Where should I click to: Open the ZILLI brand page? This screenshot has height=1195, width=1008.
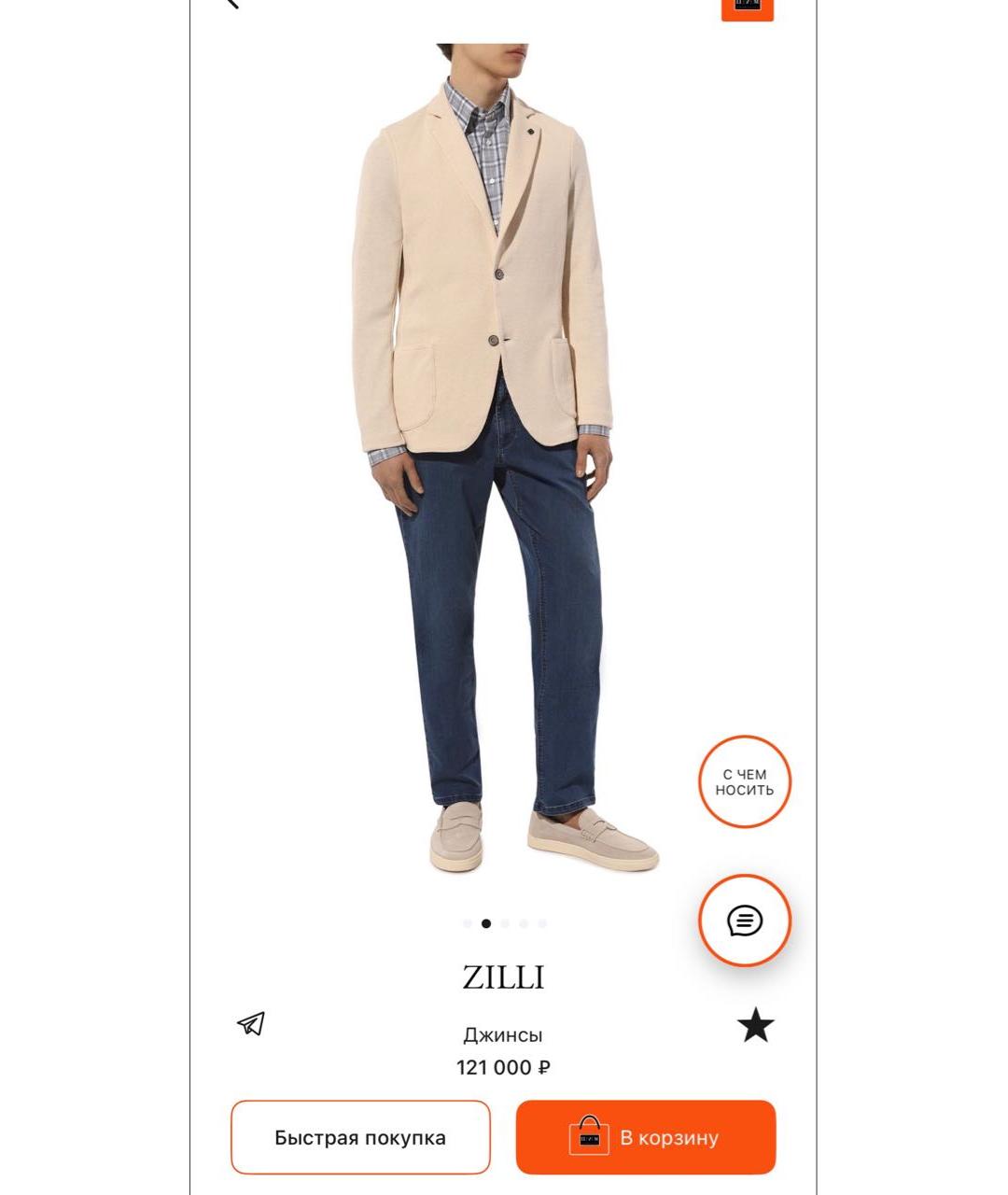pyautogui.click(x=503, y=977)
